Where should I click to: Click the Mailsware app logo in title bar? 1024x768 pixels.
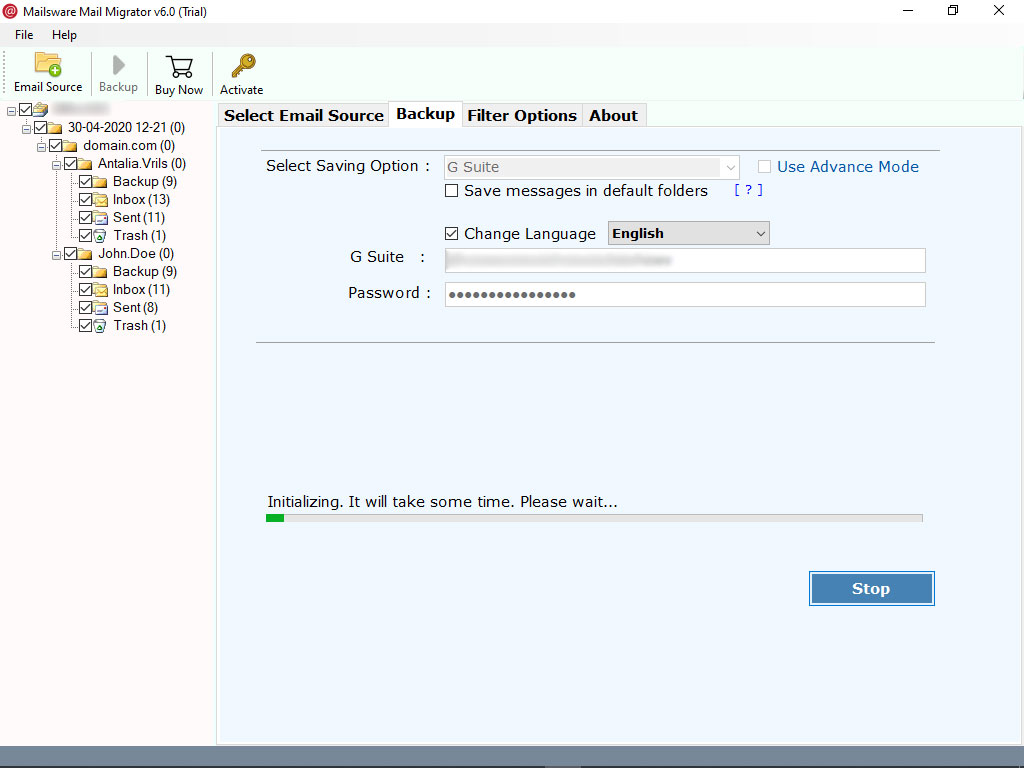tap(10, 11)
